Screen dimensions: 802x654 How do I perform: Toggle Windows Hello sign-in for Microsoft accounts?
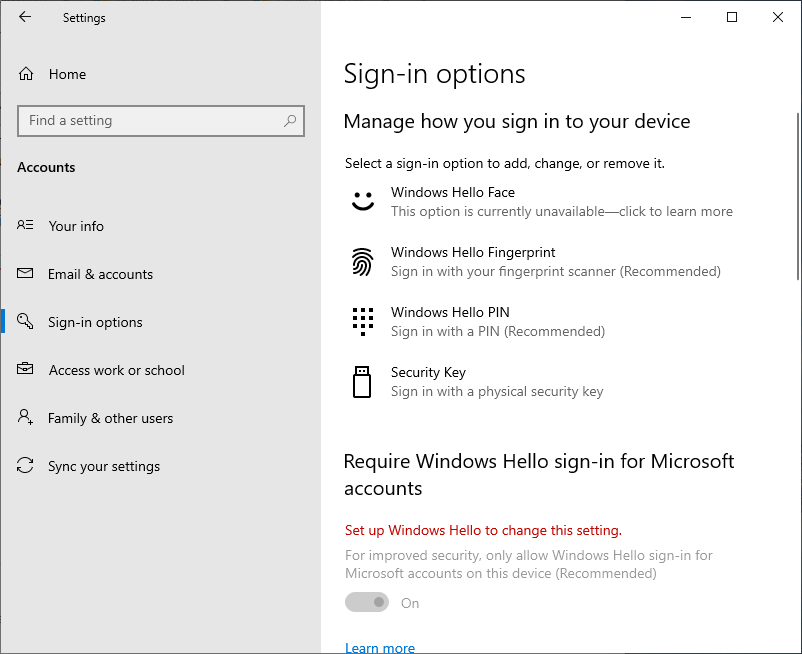coord(367,602)
